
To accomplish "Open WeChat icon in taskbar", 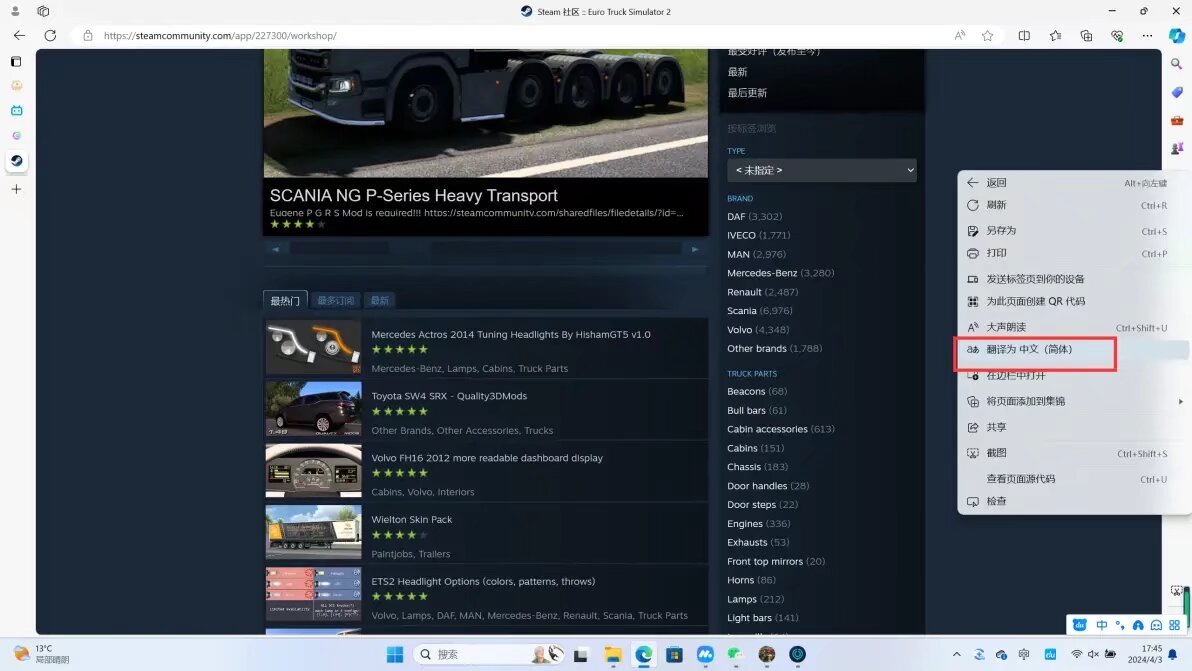I will click(x=735, y=654).
